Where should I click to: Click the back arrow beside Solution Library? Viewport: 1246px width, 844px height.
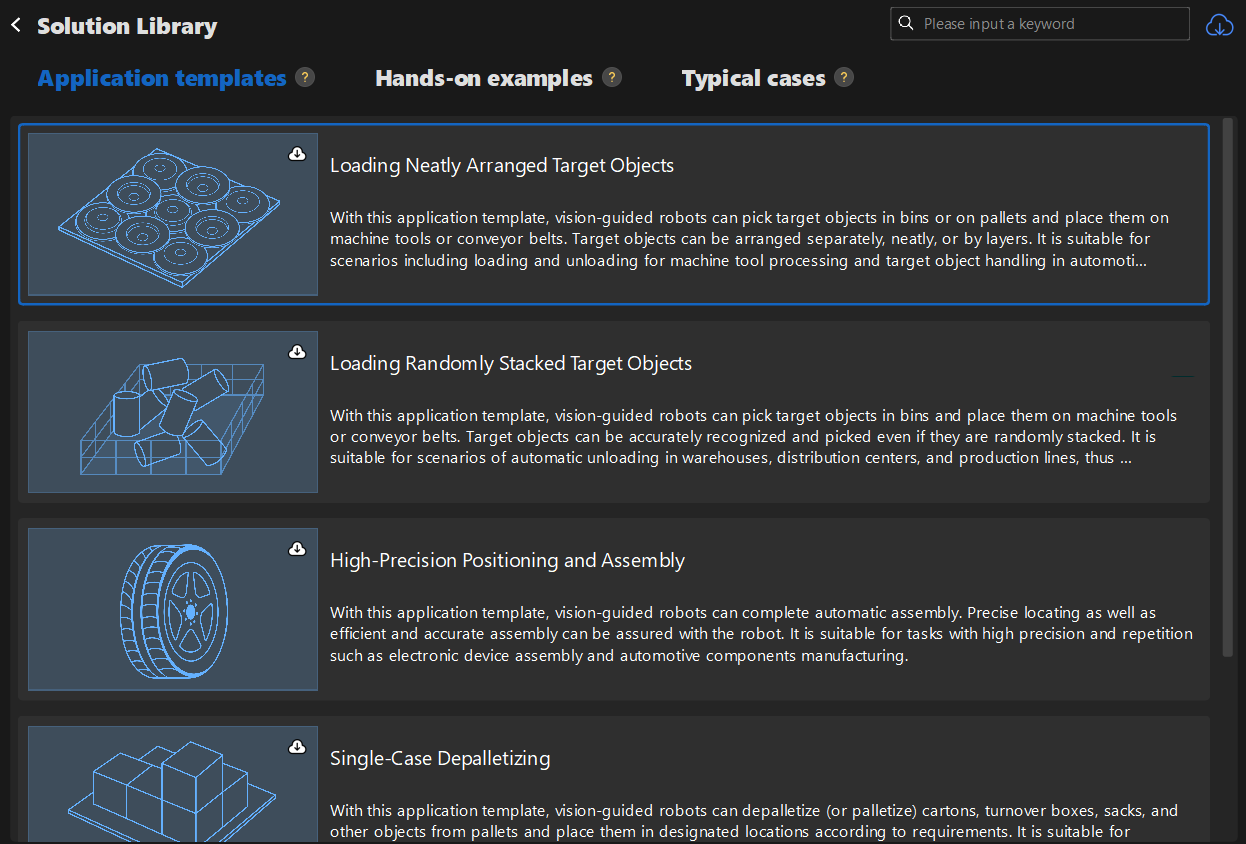tap(16, 25)
